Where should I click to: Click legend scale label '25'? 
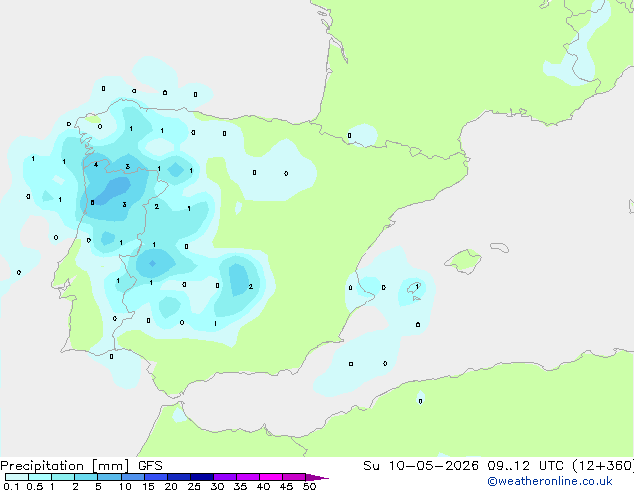click(x=194, y=486)
